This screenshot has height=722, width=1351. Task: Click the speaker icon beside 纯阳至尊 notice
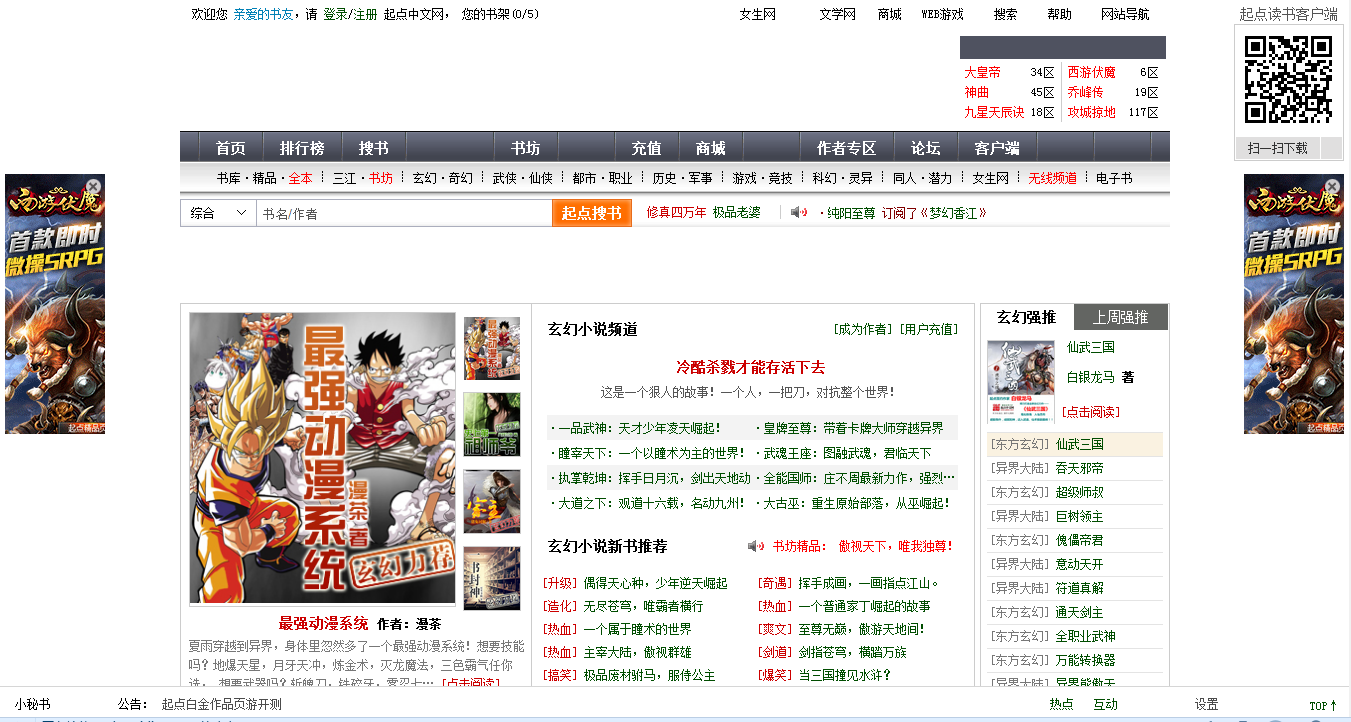(798, 213)
